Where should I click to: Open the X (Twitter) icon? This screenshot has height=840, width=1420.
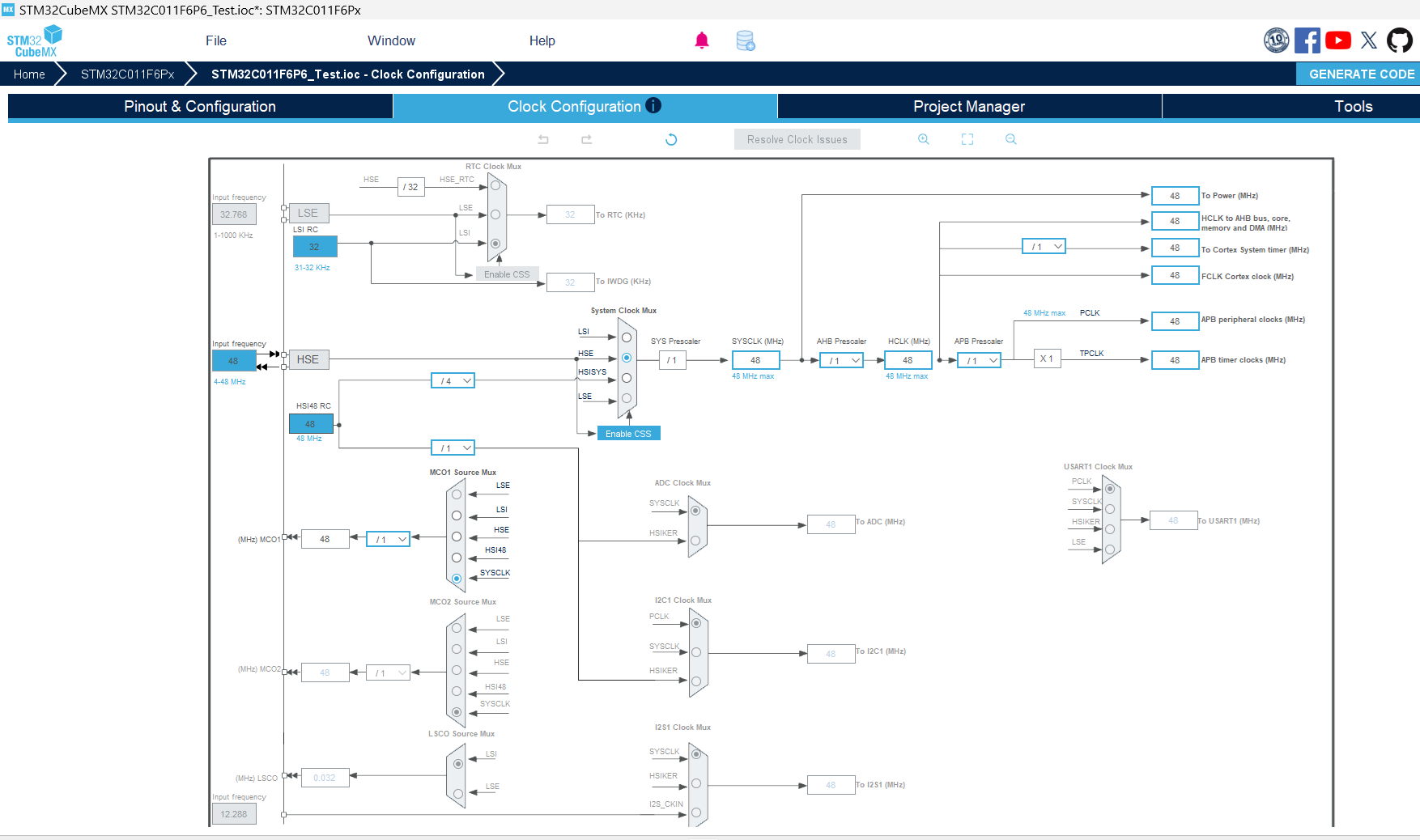(1369, 40)
